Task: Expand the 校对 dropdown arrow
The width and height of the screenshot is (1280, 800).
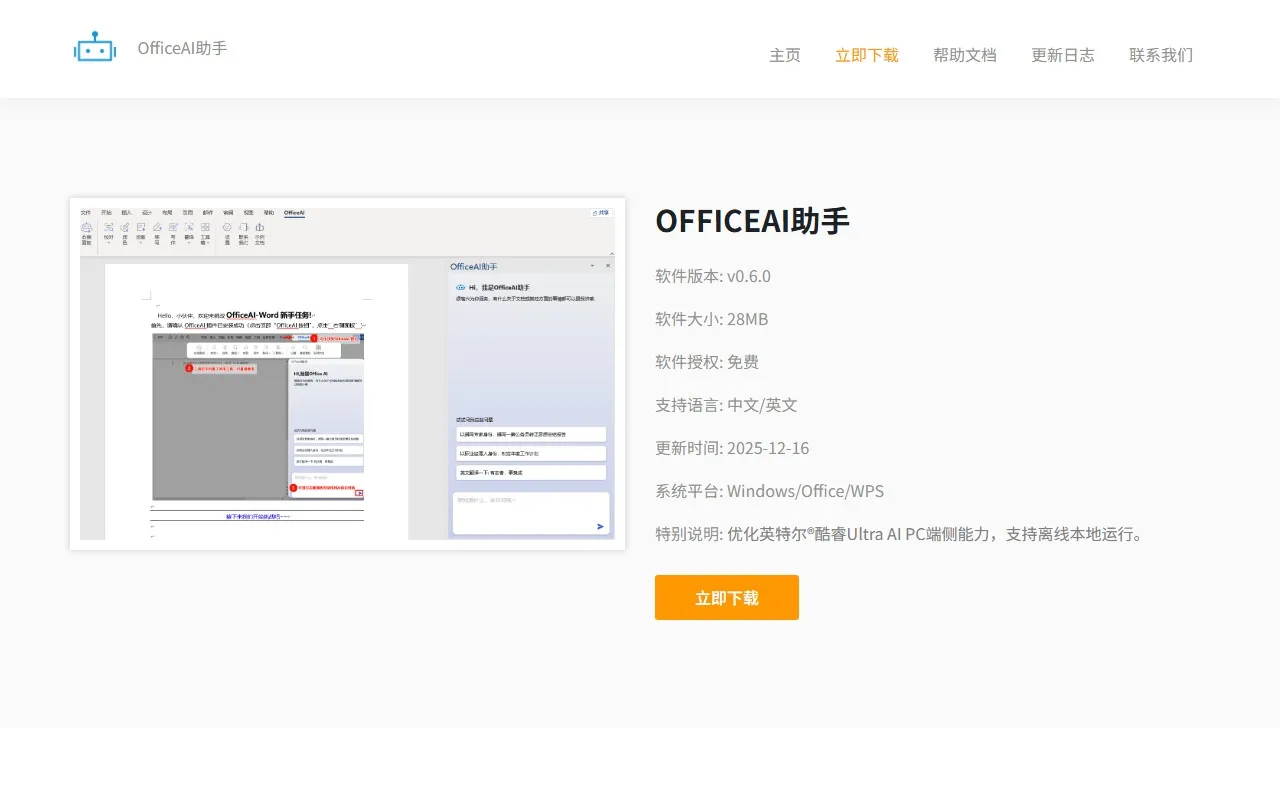Action: pos(108,244)
